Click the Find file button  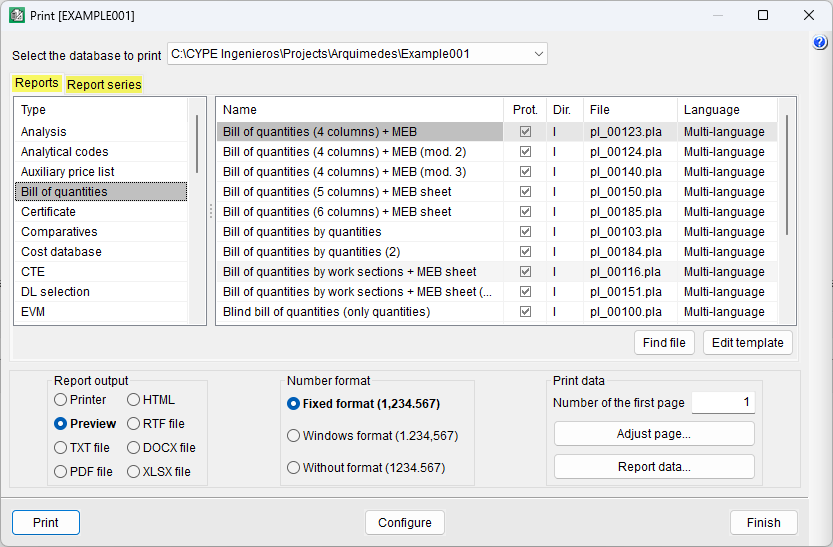pos(664,343)
